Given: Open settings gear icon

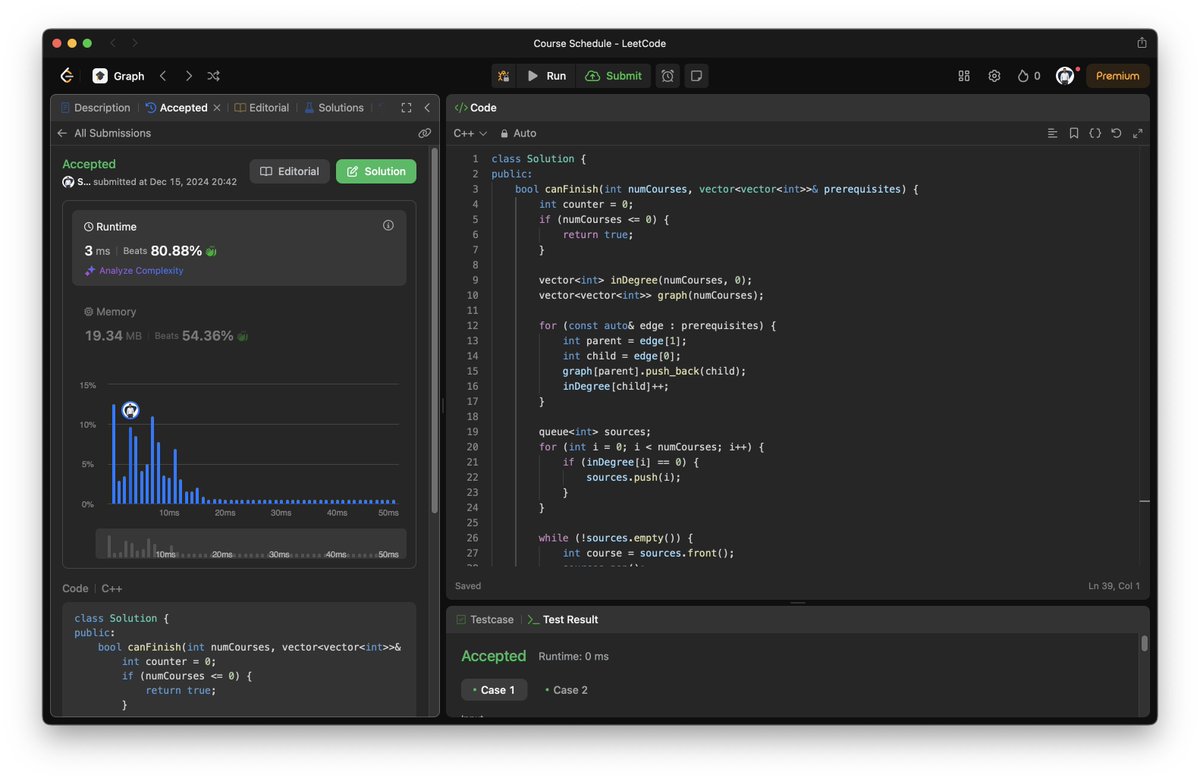Looking at the screenshot, I should point(994,76).
